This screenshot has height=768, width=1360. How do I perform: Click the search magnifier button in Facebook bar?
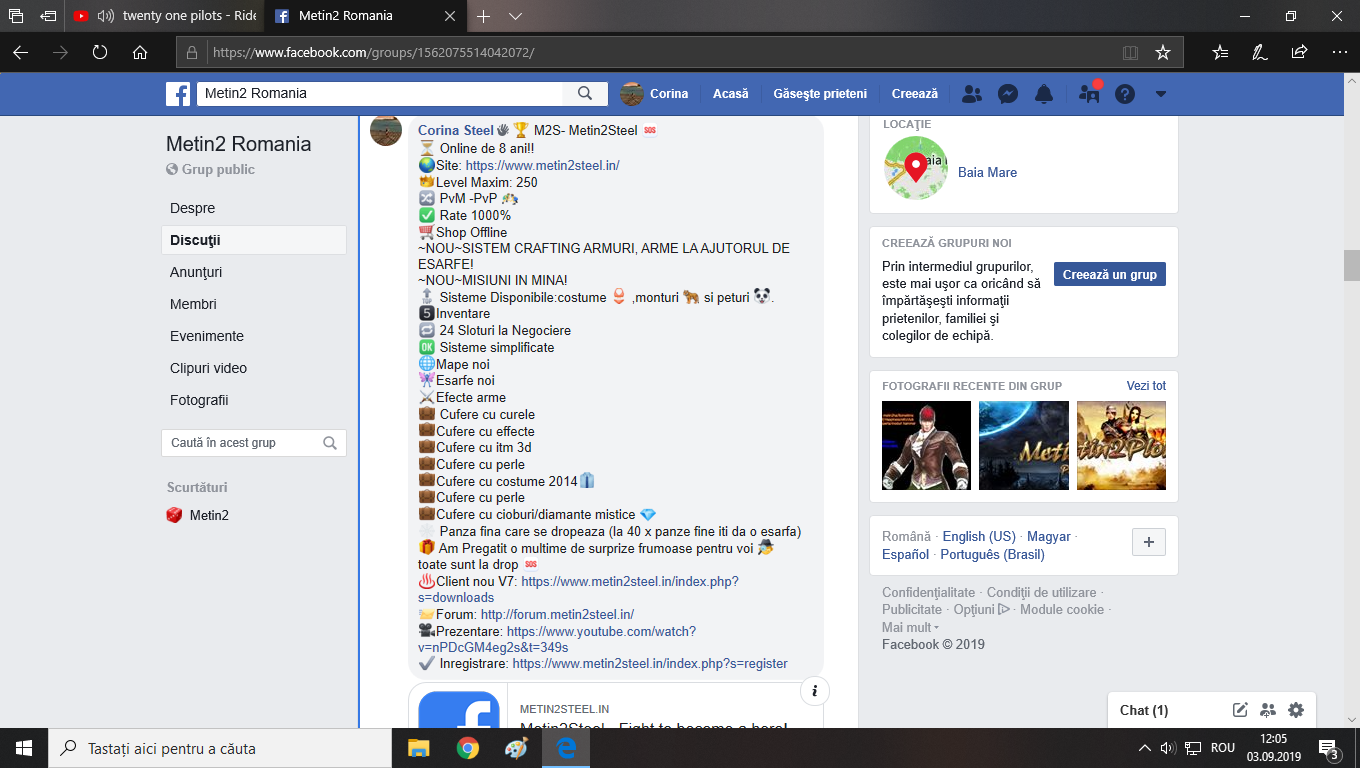(585, 93)
